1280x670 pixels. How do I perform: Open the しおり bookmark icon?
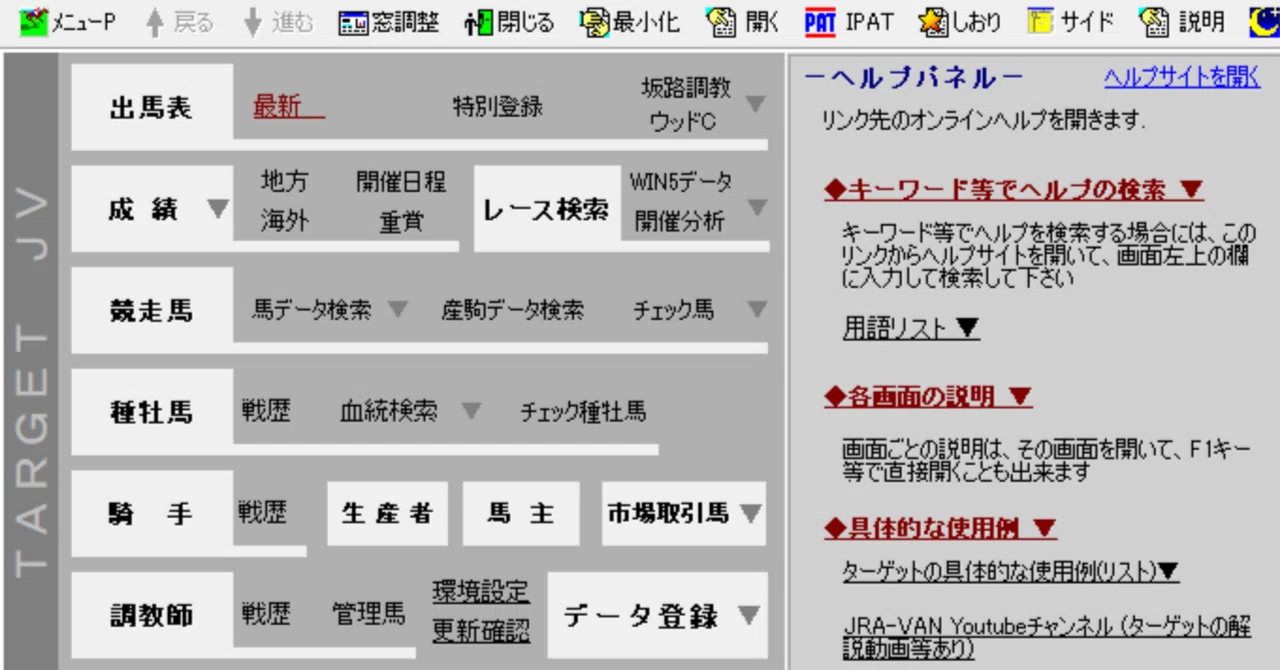pos(960,22)
